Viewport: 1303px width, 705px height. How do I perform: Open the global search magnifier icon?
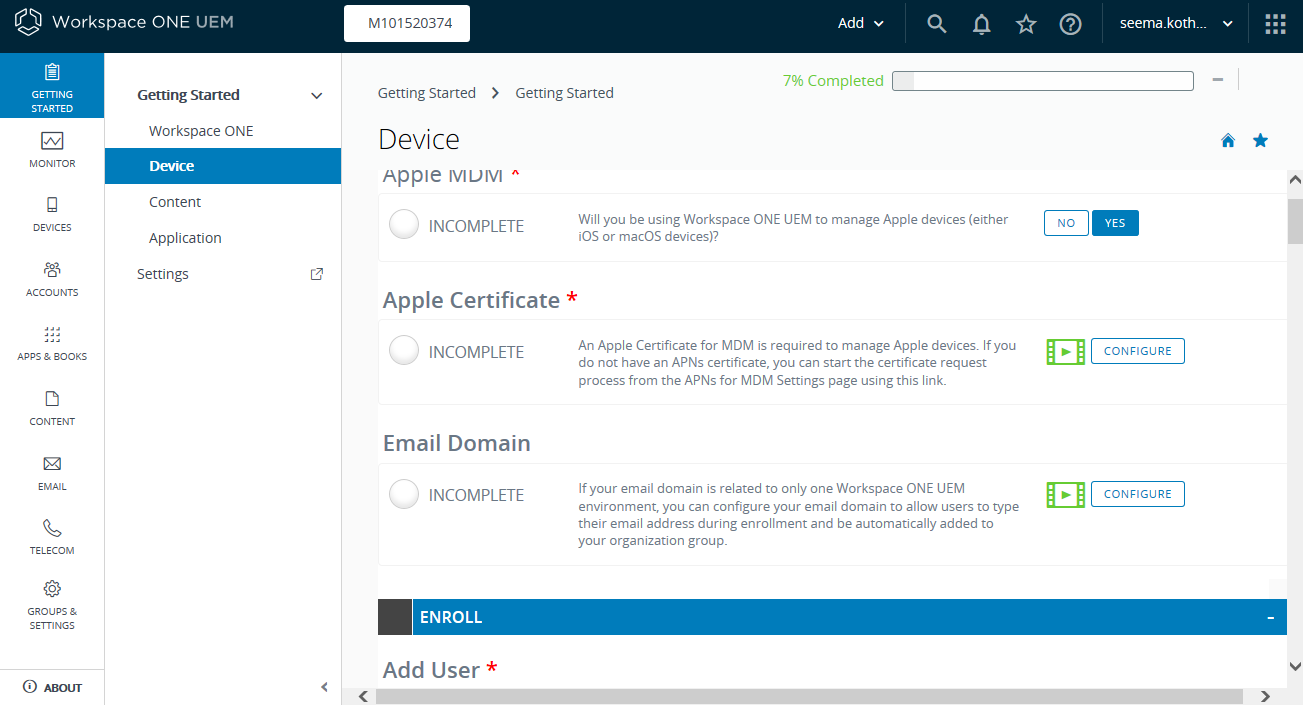tap(937, 24)
